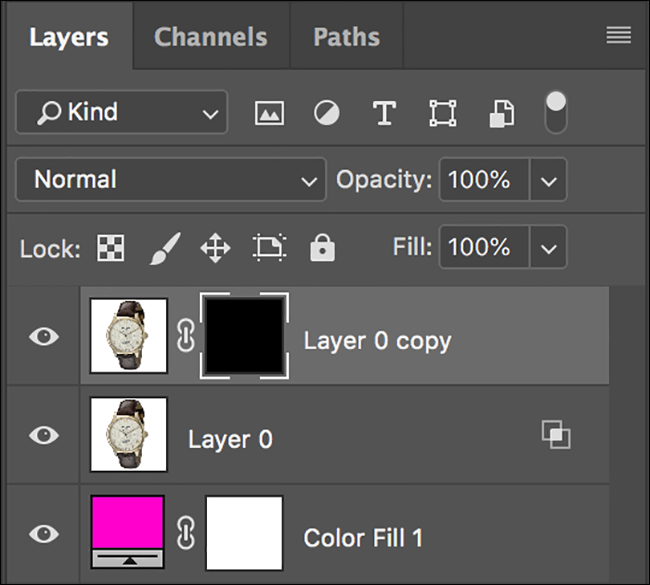Viewport: 650px width, 585px height.
Task: Filter for adjustment layers icon
Action: (326, 113)
